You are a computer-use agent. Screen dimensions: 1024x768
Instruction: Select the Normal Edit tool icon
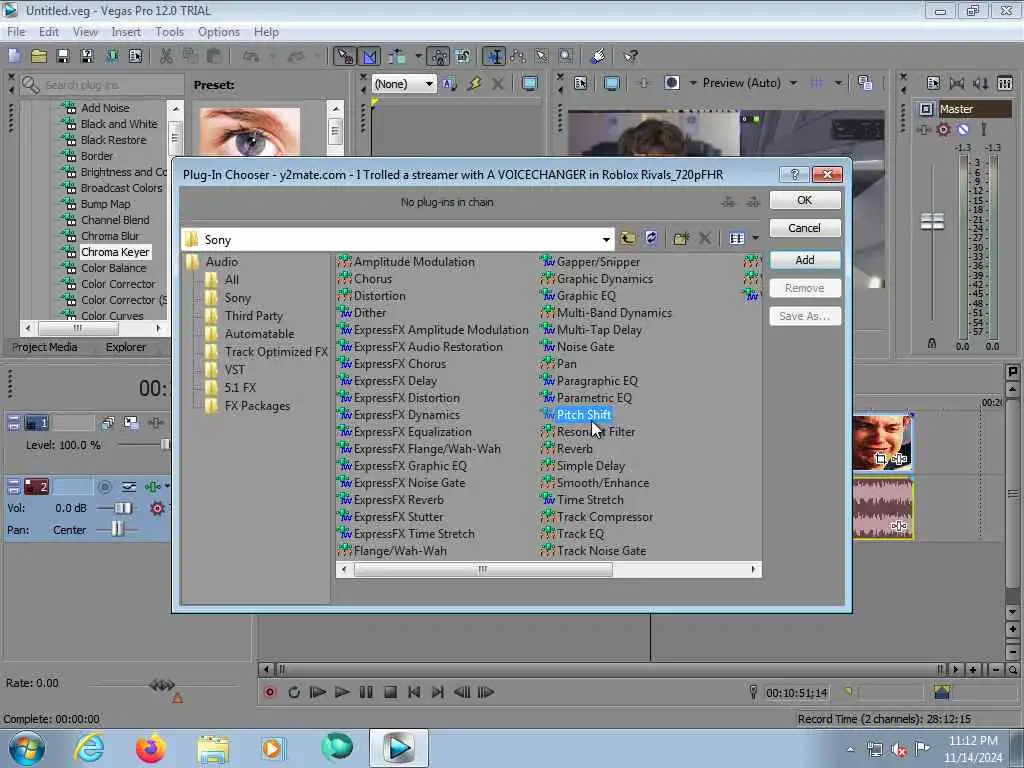(494, 56)
